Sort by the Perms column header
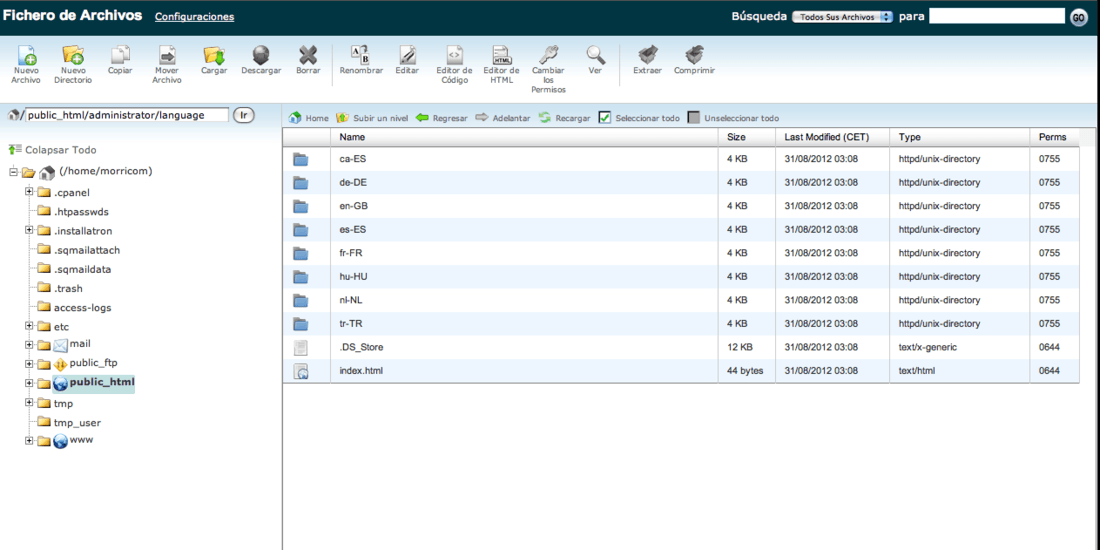 [1054, 138]
